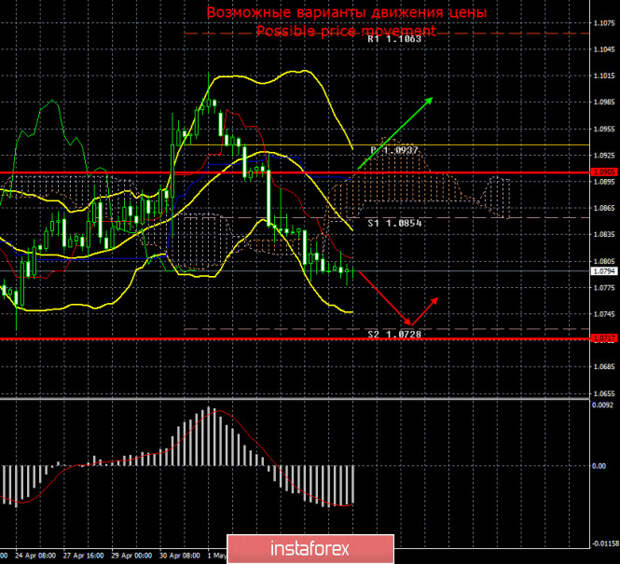Select the 1.0925 price axis label
The height and width of the screenshot is (564, 620).
pos(604,155)
